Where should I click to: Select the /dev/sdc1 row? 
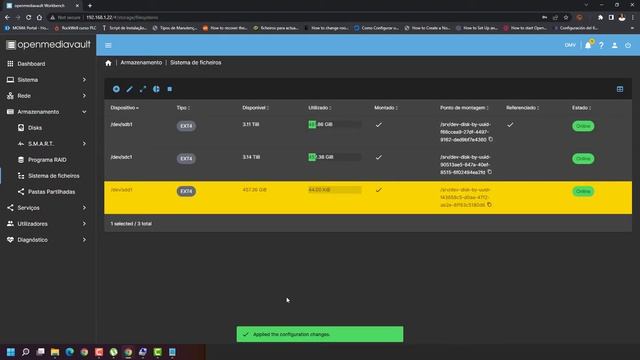tap(368, 164)
